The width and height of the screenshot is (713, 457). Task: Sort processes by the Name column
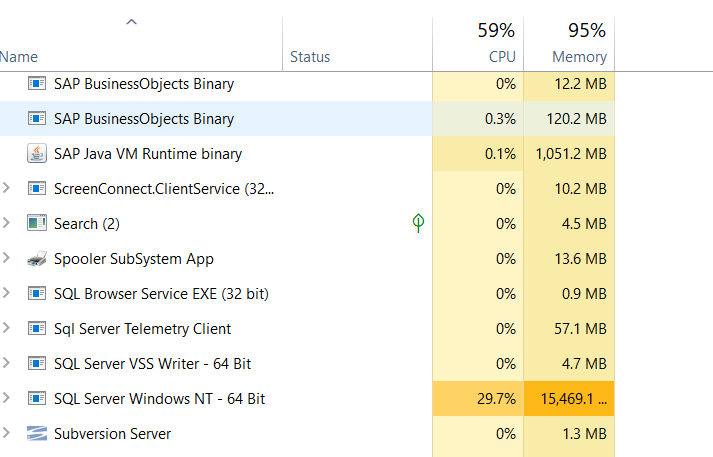(x=20, y=57)
